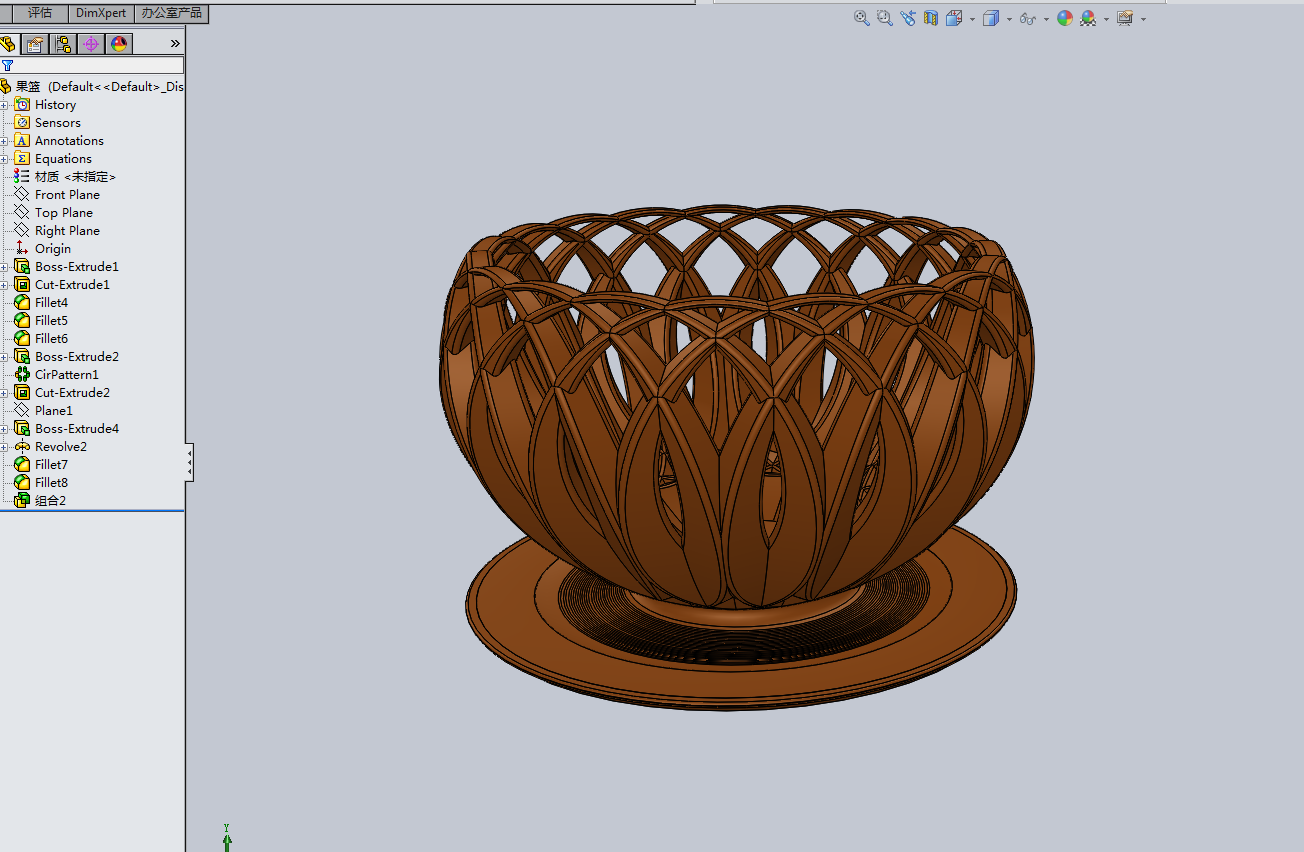Click the Front Plane icon

22,195
